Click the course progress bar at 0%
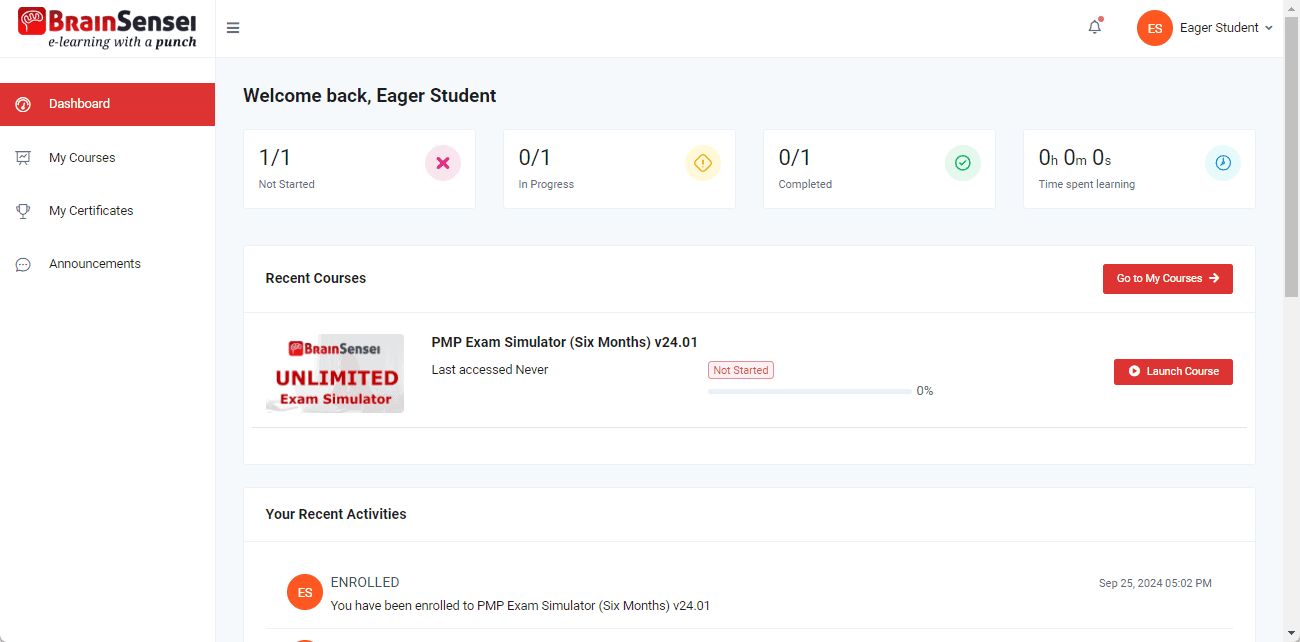Image resolution: width=1300 pixels, height=642 pixels. [810, 391]
